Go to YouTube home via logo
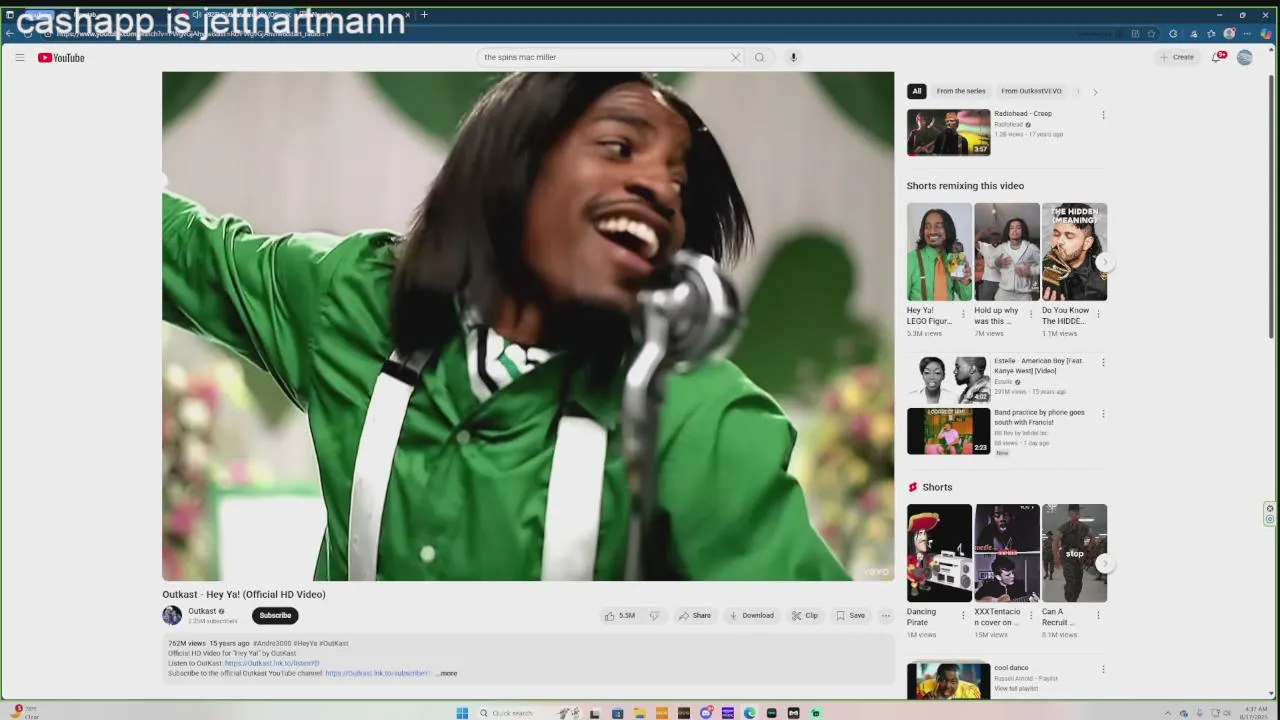Screen dimensions: 1280x720 click(61, 57)
